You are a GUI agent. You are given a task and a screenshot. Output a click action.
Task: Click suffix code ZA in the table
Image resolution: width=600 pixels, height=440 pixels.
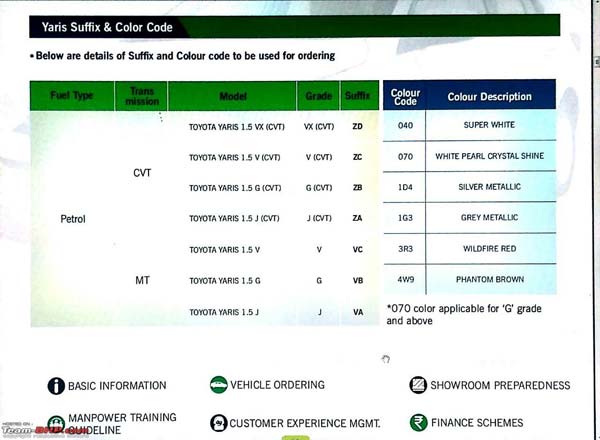click(x=358, y=218)
